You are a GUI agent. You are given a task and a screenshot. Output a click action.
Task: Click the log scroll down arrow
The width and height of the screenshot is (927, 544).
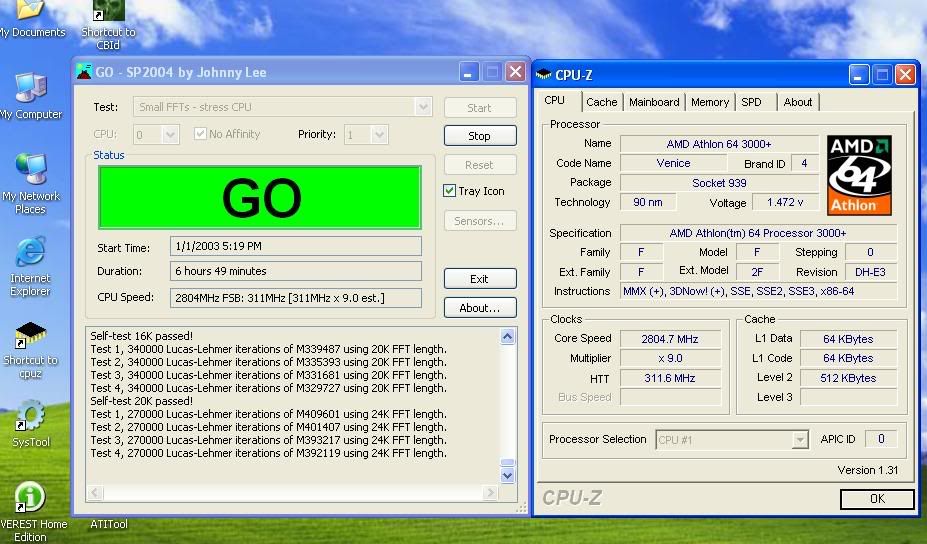click(x=507, y=475)
